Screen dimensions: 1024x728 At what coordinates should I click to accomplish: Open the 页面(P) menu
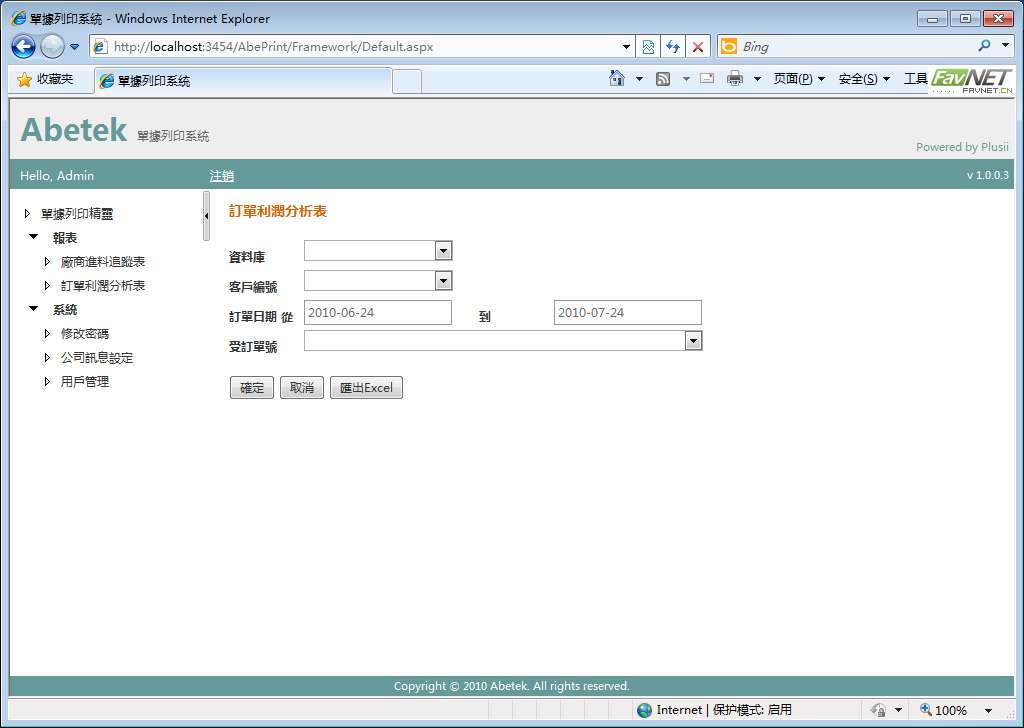pos(799,79)
